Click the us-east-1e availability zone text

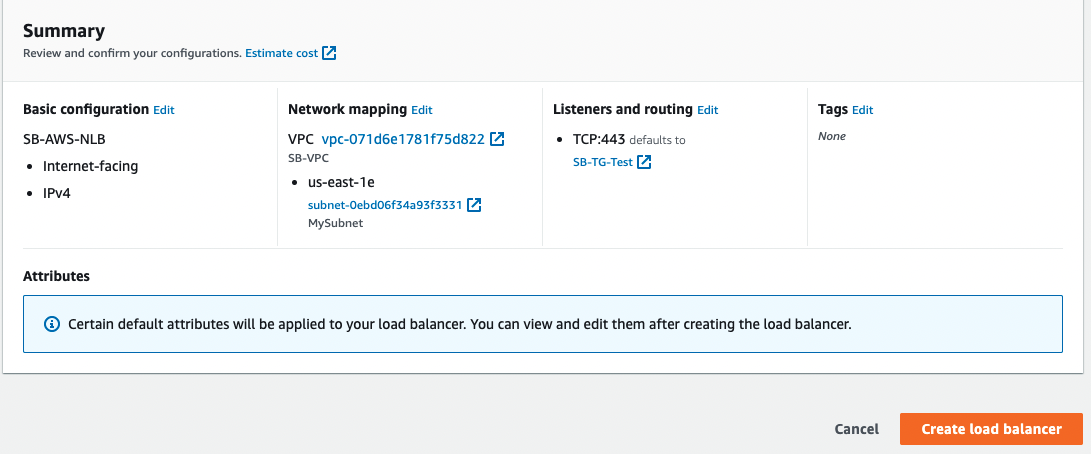pyautogui.click(x=341, y=182)
